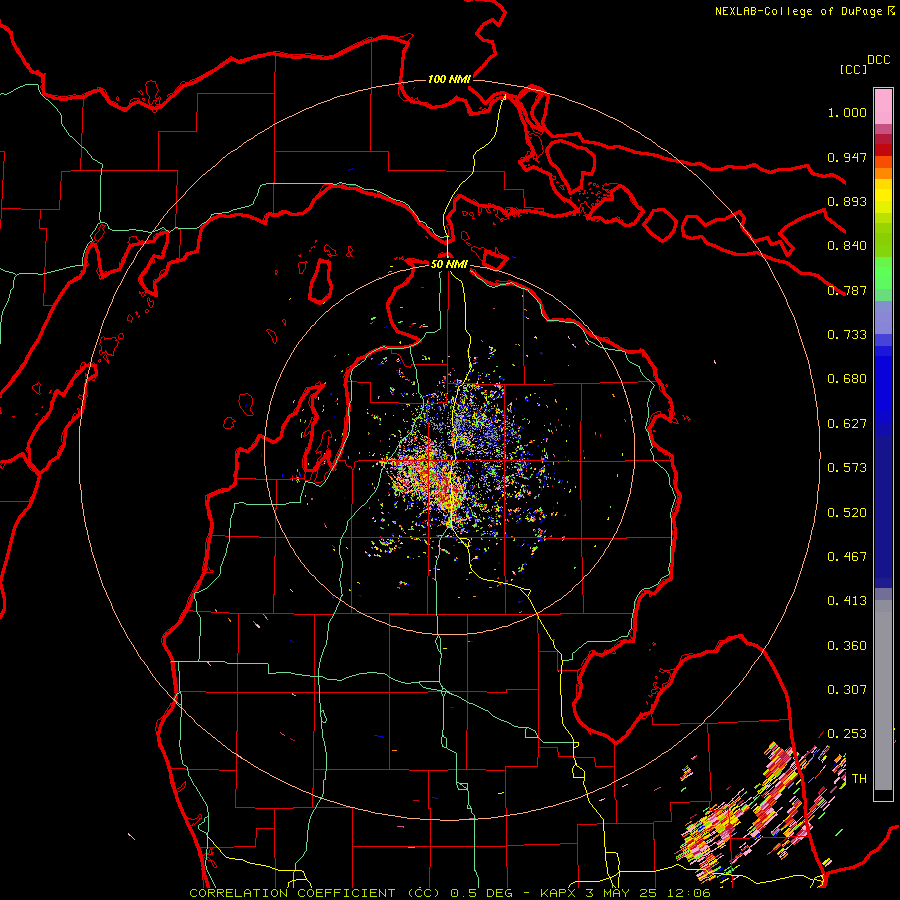The image size is (900, 900).
Task: Click the KAPX station identifier in the caption
Action: pyautogui.click(x=560, y=893)
